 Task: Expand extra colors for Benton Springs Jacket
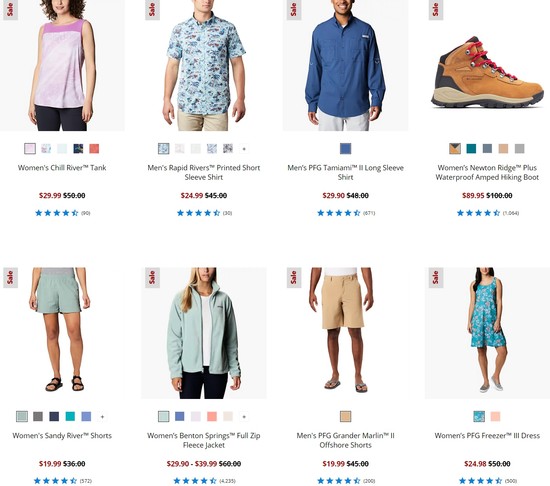(244, 417)
